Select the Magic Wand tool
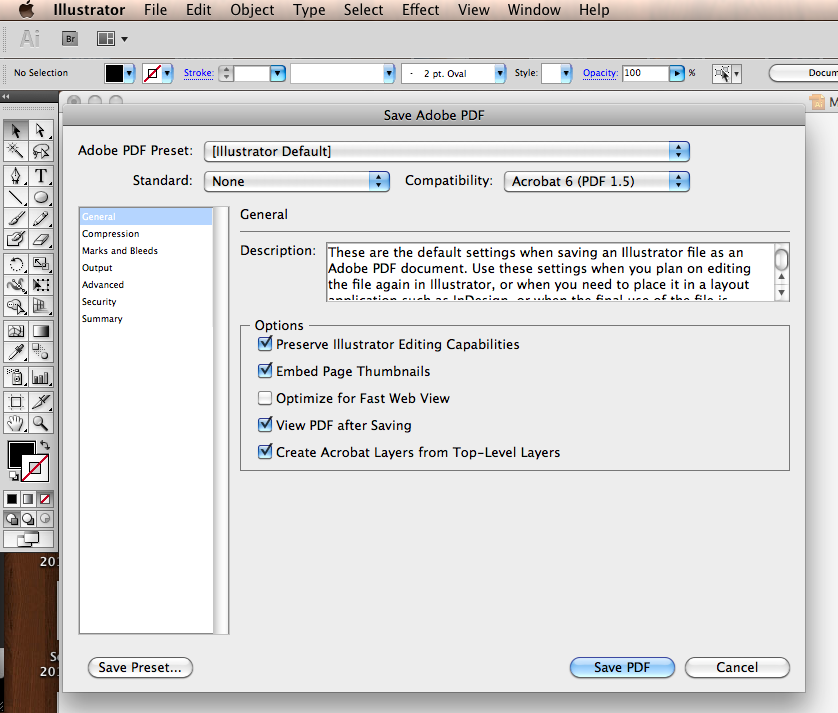 pos(16,151)
